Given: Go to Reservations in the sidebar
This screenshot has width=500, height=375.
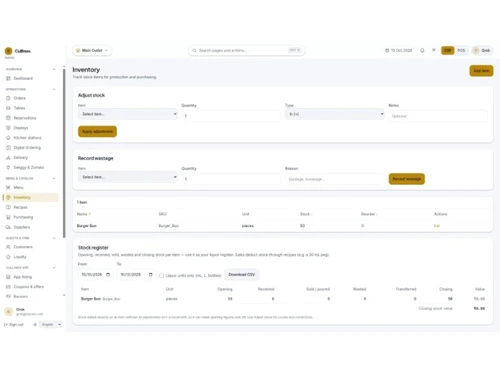Looking at the screenshot, I should pos(25,118).
